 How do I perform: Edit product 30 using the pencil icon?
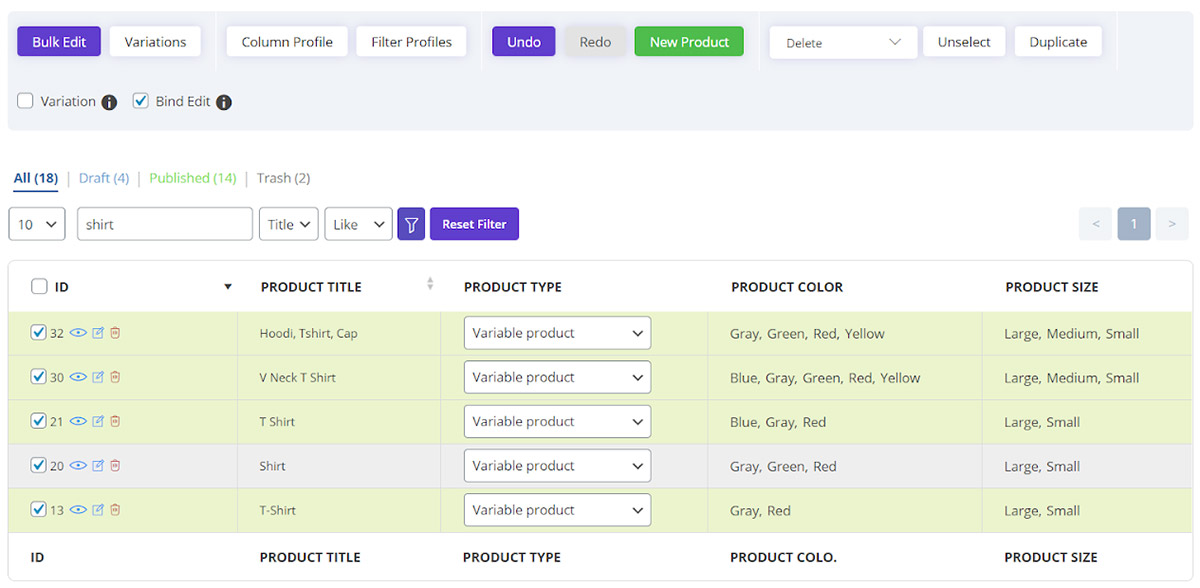98,377
